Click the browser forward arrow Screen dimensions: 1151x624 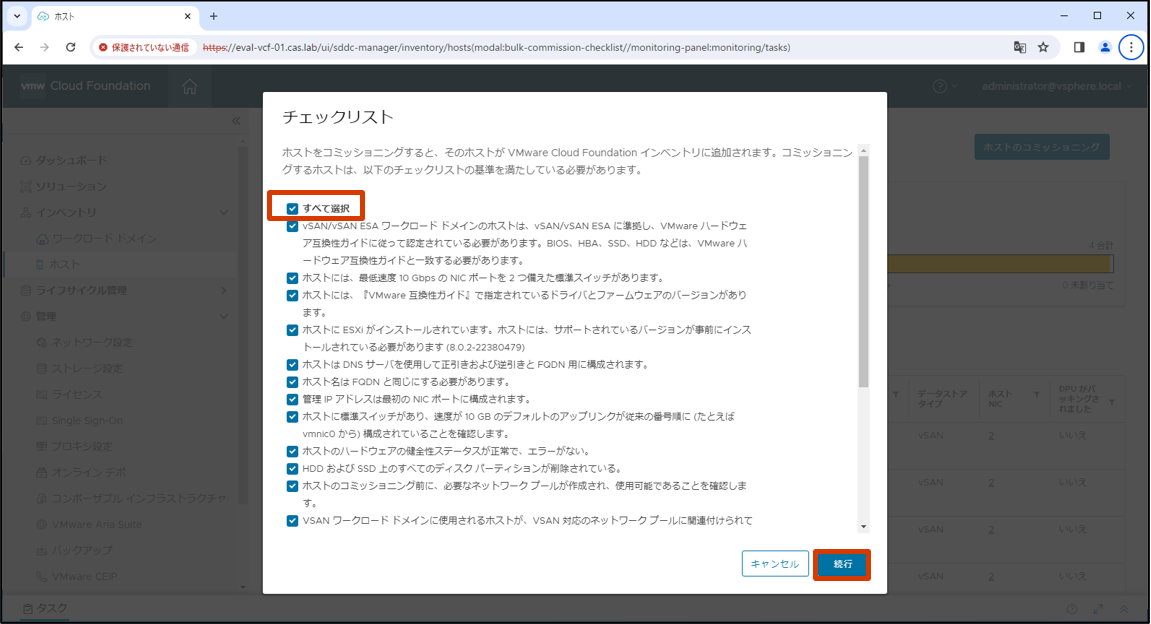(x=45, y=47)
